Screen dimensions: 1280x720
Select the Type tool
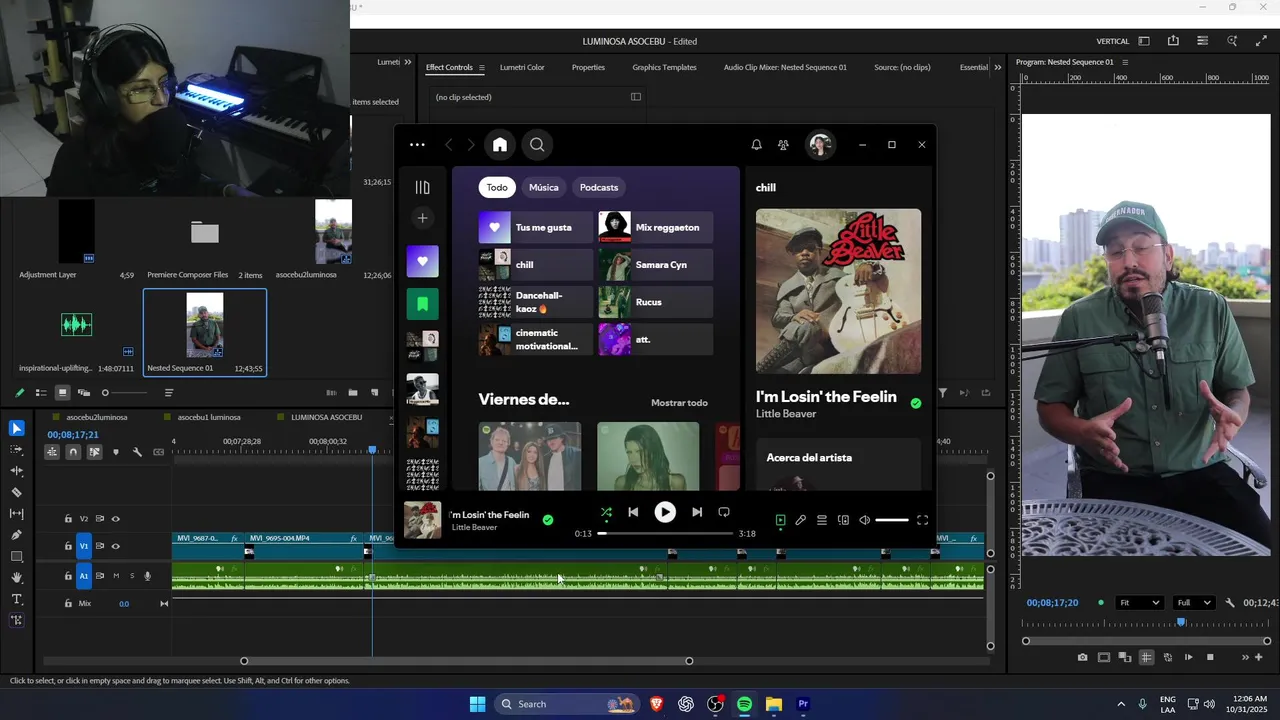coord(17,599)
